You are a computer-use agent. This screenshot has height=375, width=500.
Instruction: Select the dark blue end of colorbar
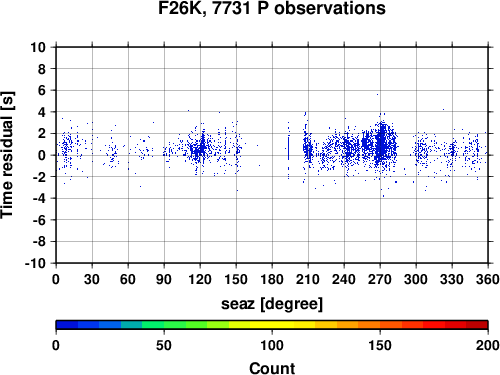tap(67, 325)
